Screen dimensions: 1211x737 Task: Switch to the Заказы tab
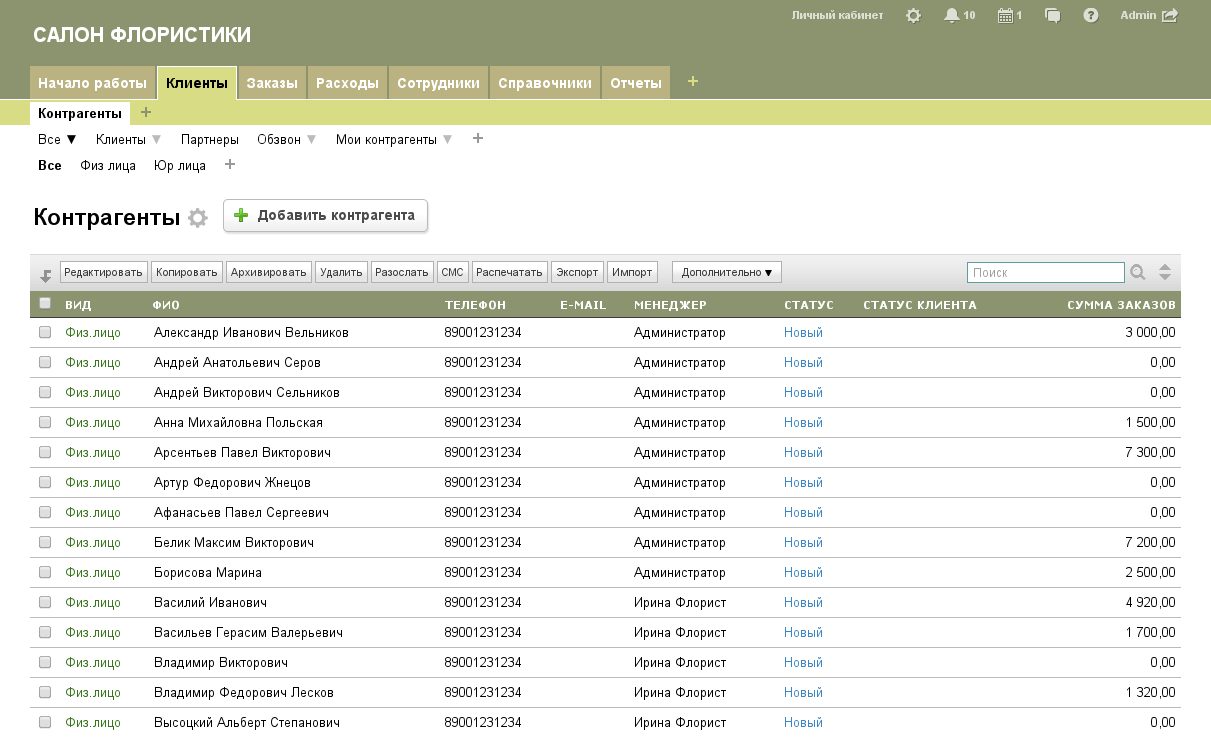pos(272,83)
